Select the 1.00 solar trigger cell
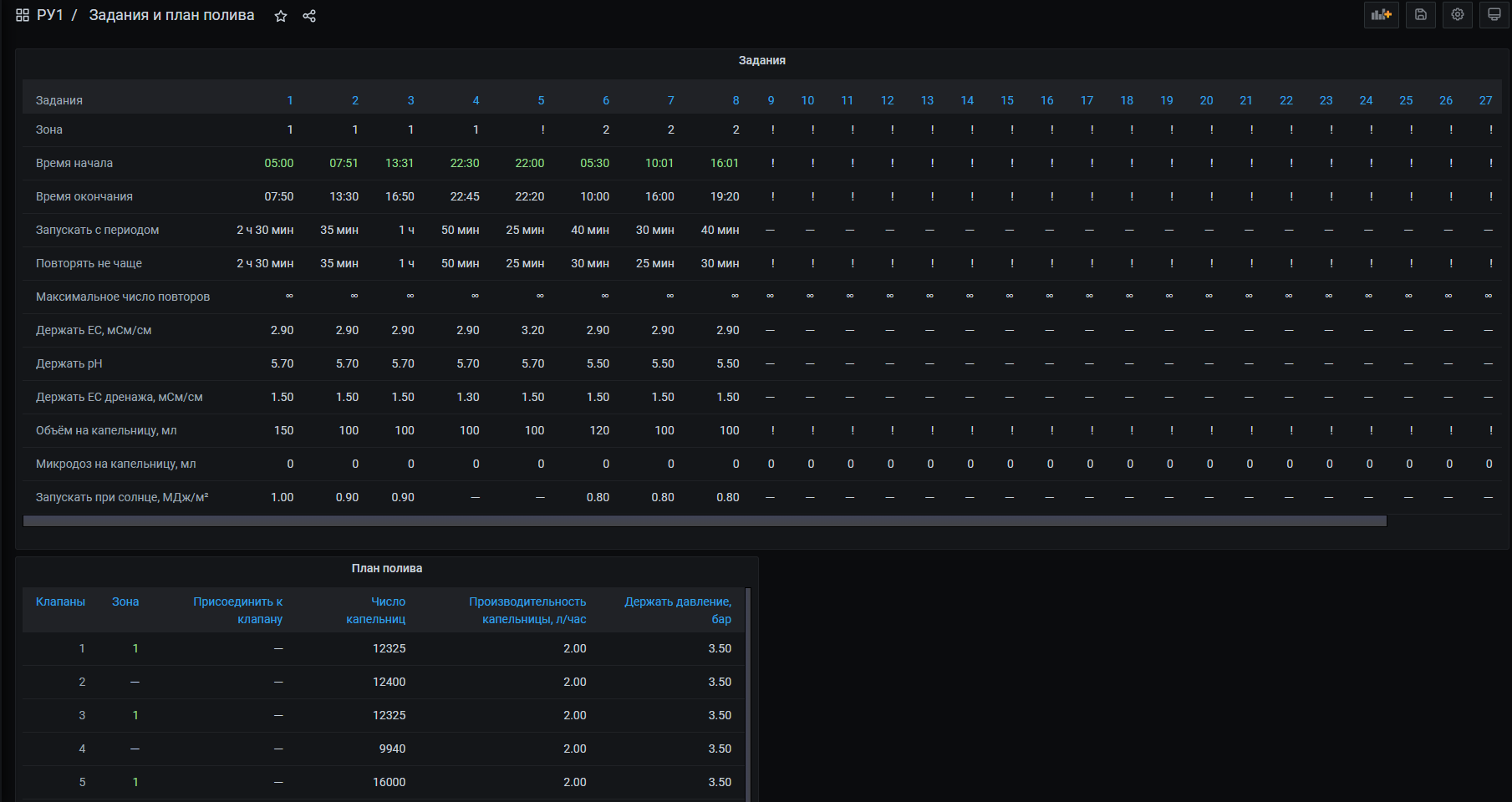1512x802 pixels. 283,497
